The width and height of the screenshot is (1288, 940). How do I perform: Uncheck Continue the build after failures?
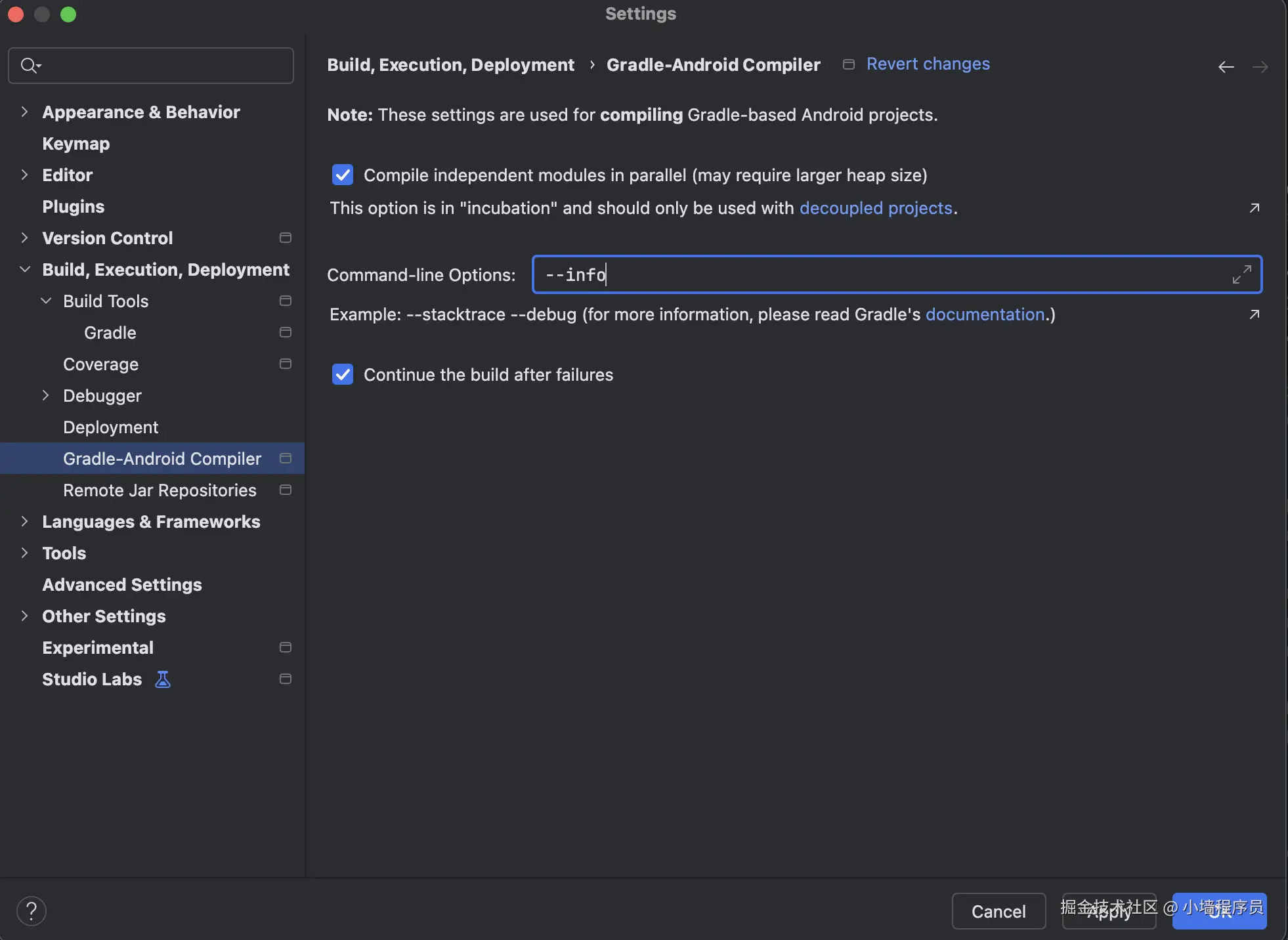pos(343,375)
